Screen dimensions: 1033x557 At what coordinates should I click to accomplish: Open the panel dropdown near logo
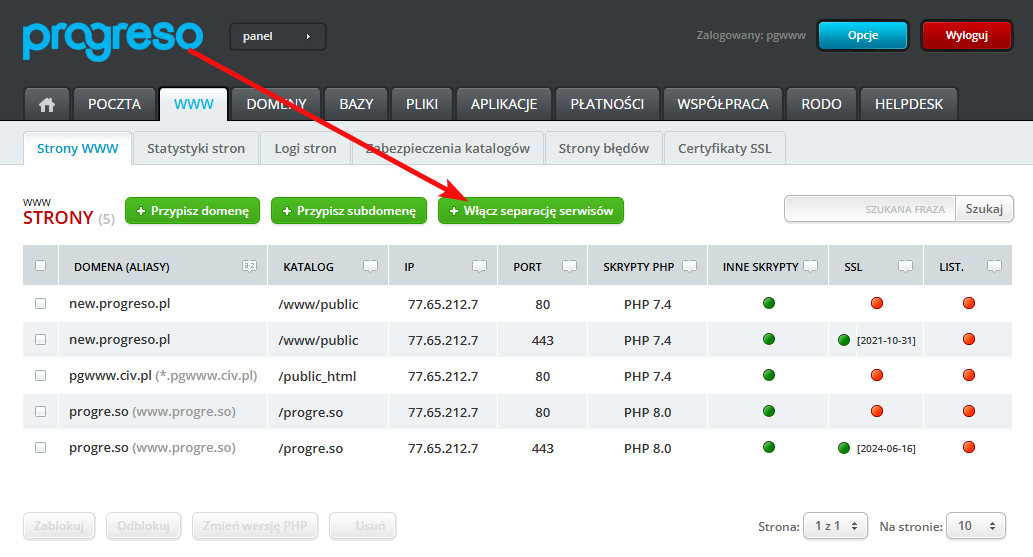coord(277,37)
